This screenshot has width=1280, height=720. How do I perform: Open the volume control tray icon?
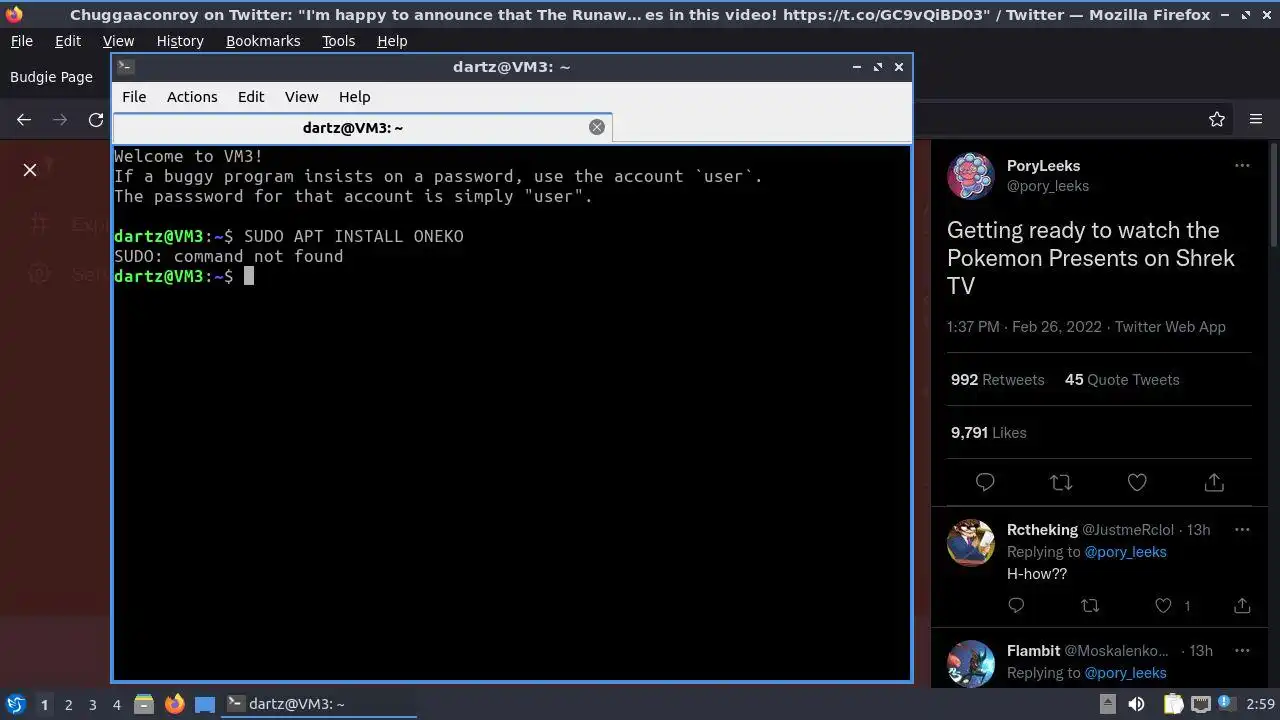click(1137, 704)
